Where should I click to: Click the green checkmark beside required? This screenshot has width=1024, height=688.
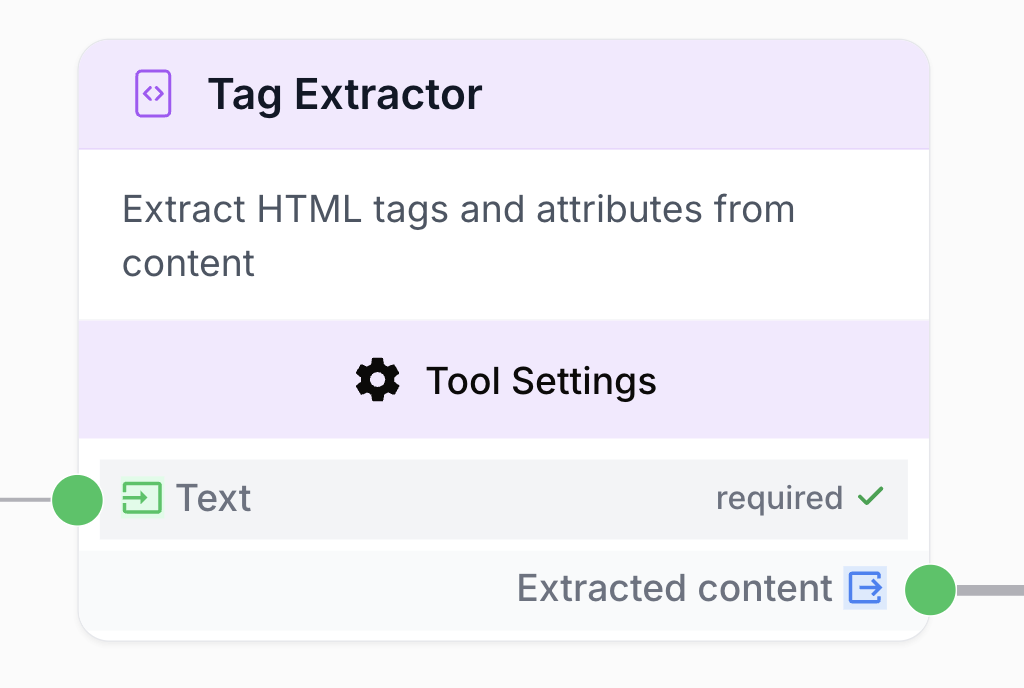coord(871,496)
